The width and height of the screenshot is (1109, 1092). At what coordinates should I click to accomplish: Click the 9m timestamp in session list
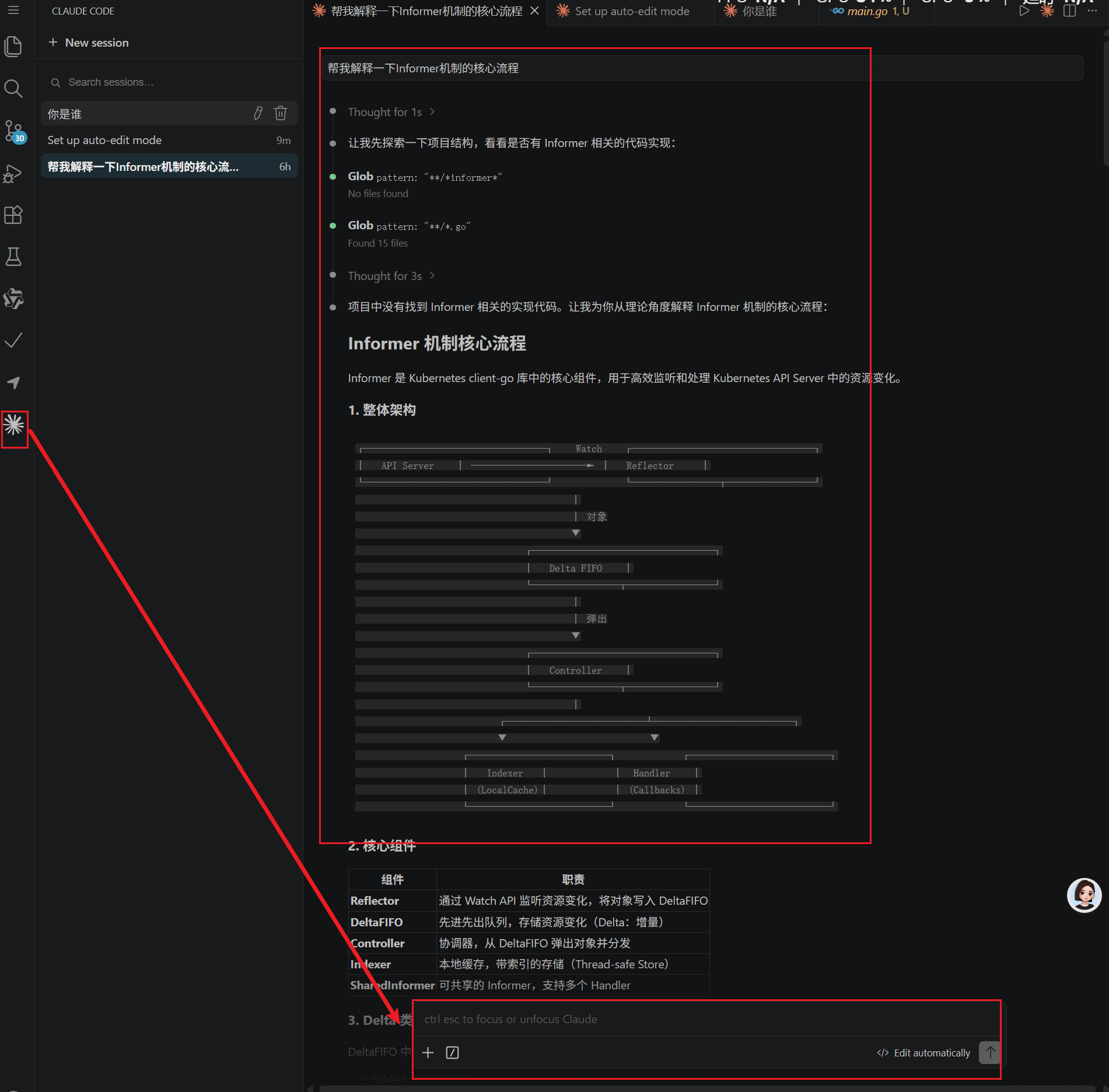click(x=284, y=141)
